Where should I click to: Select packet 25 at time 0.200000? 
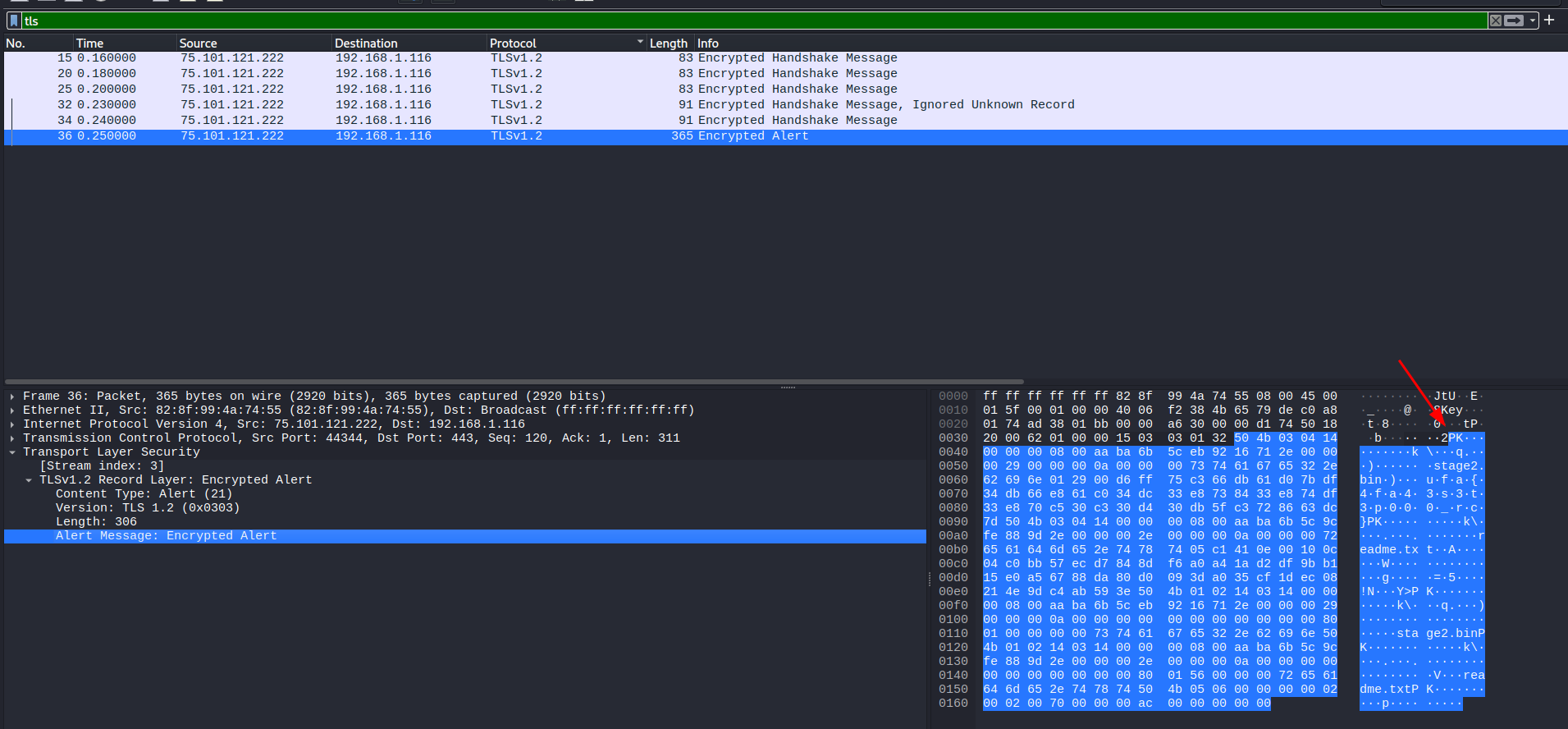pos(785,89)
